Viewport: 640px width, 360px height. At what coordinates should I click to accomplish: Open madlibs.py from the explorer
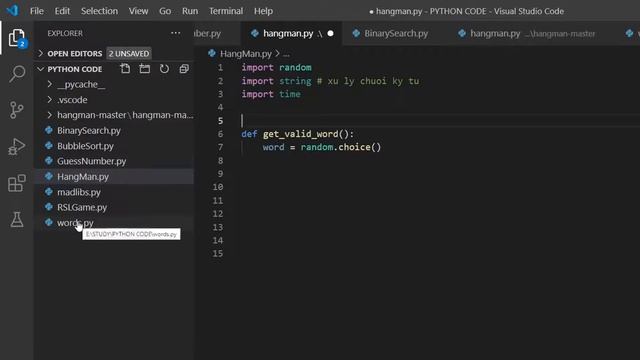pyautogui.click(x=79, y=192)
